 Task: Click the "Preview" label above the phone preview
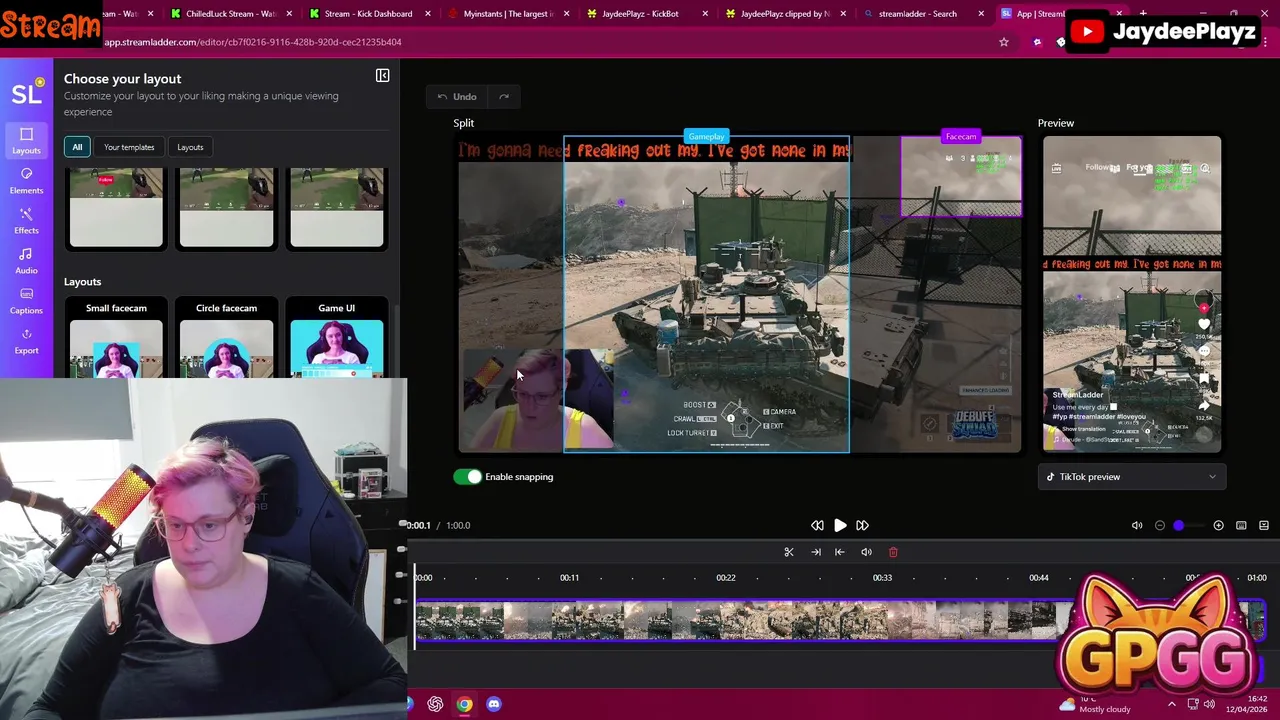point(1055,123)
